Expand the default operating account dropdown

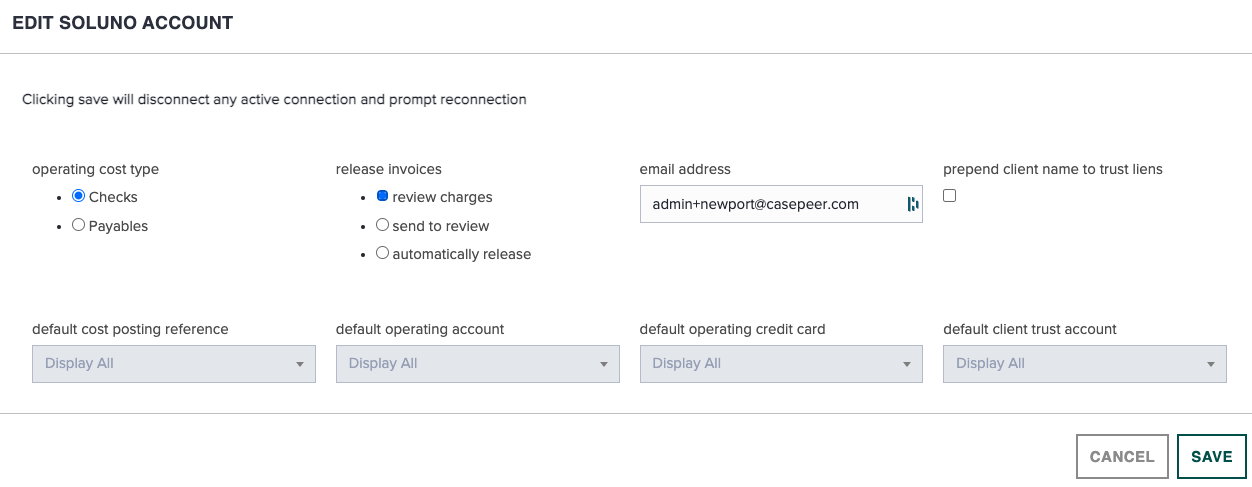(x=478, y=364)
